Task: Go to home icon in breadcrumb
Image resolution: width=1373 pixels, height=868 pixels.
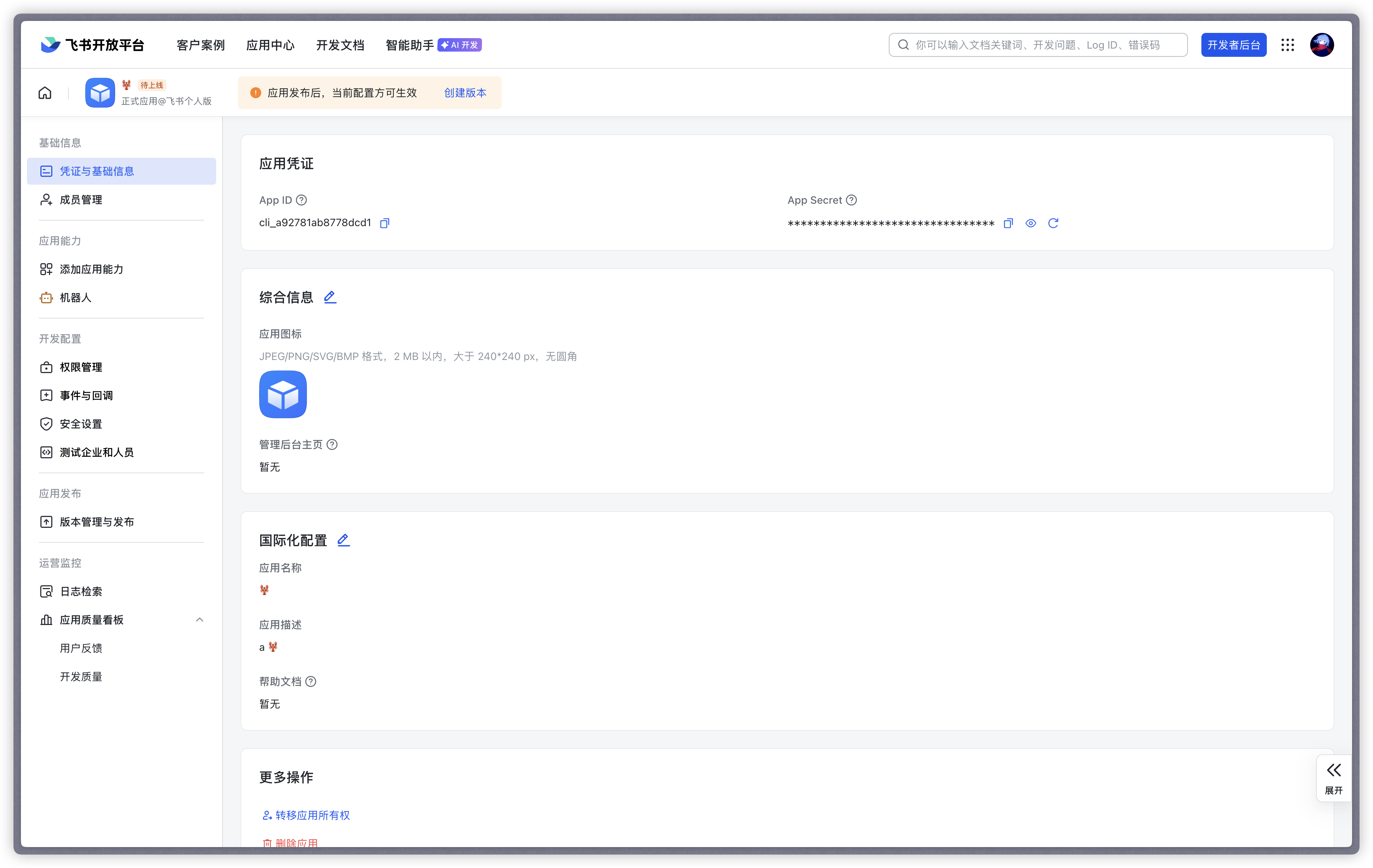Action: 45,93
